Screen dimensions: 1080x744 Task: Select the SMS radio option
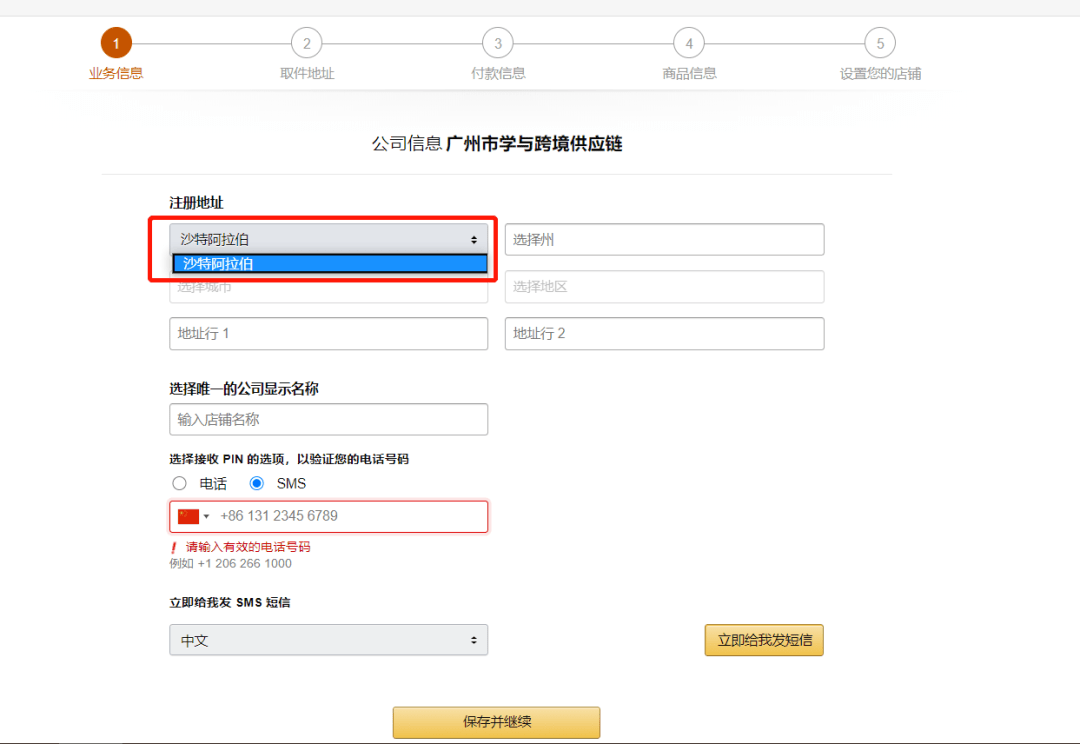click(x=257, y=483)
